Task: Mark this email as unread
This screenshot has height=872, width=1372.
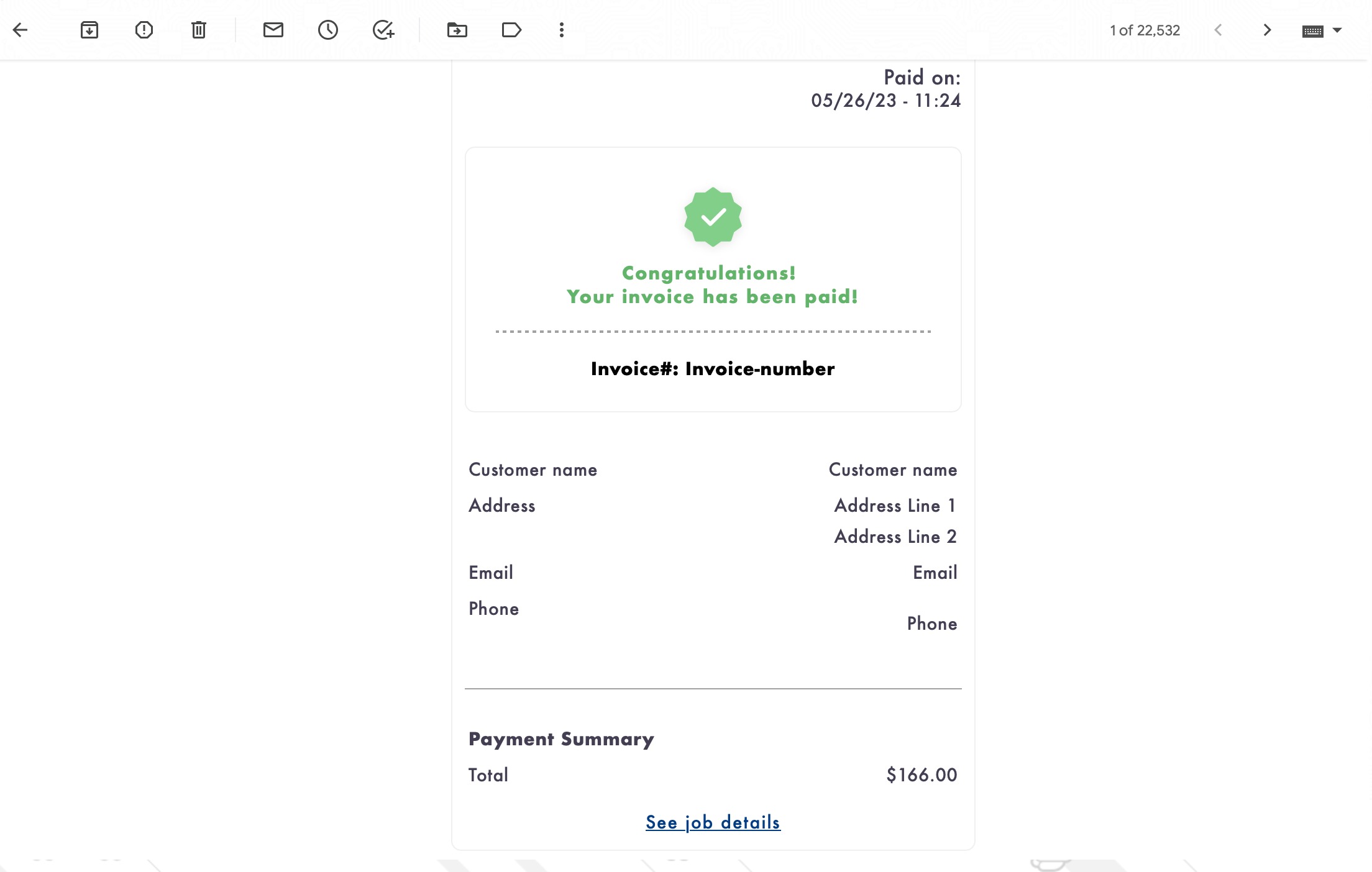Action: 273,30
